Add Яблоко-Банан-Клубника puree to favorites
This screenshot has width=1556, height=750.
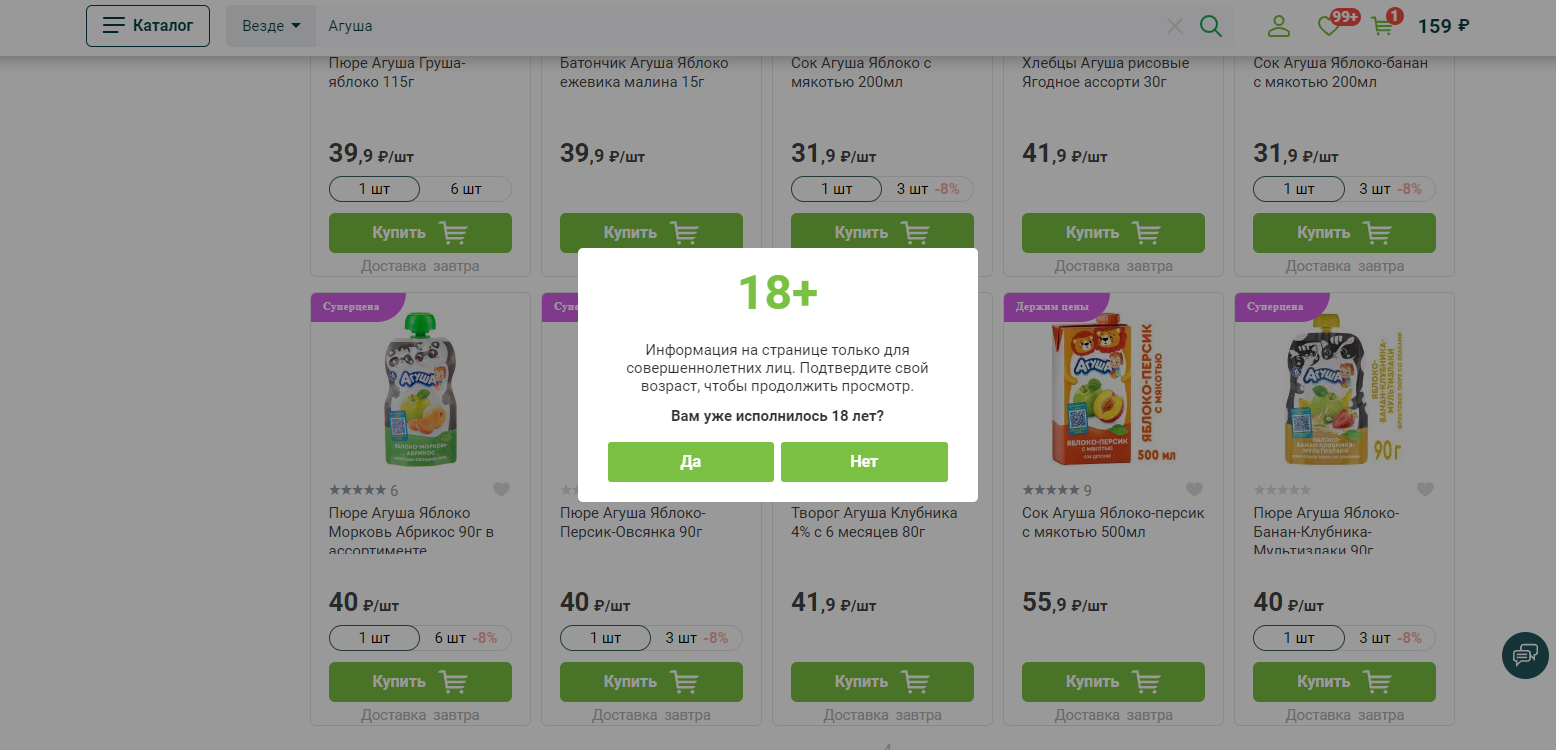pos(1425,490)
